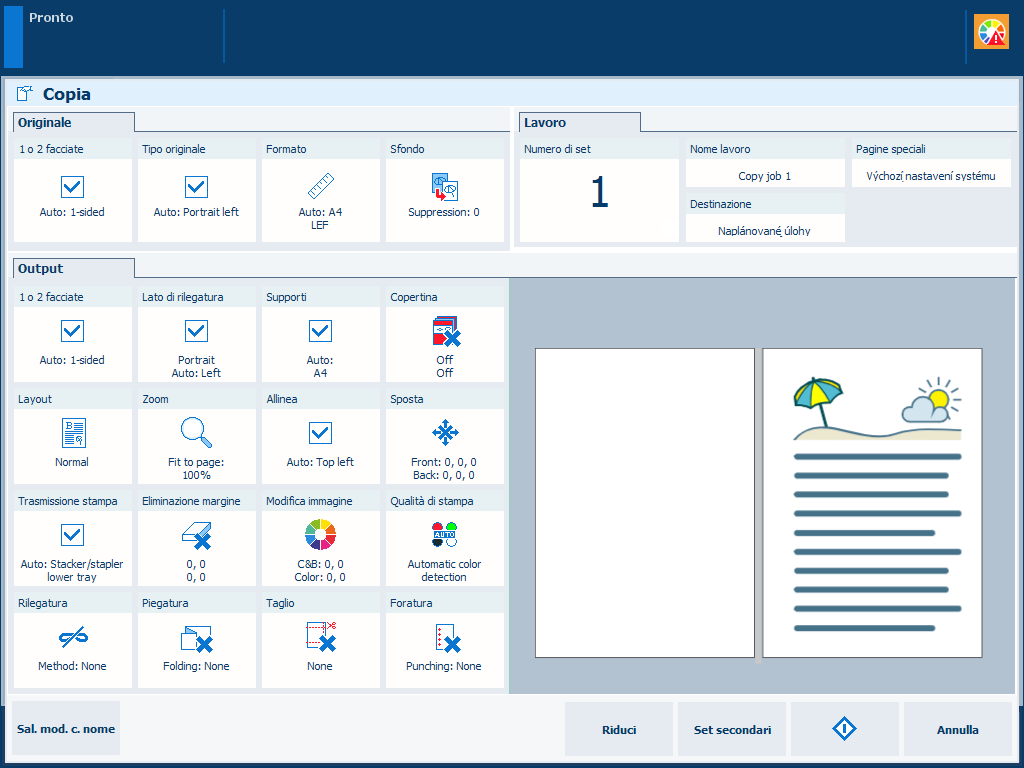Click the Sfondo background suppression icon

coord(444,187)
